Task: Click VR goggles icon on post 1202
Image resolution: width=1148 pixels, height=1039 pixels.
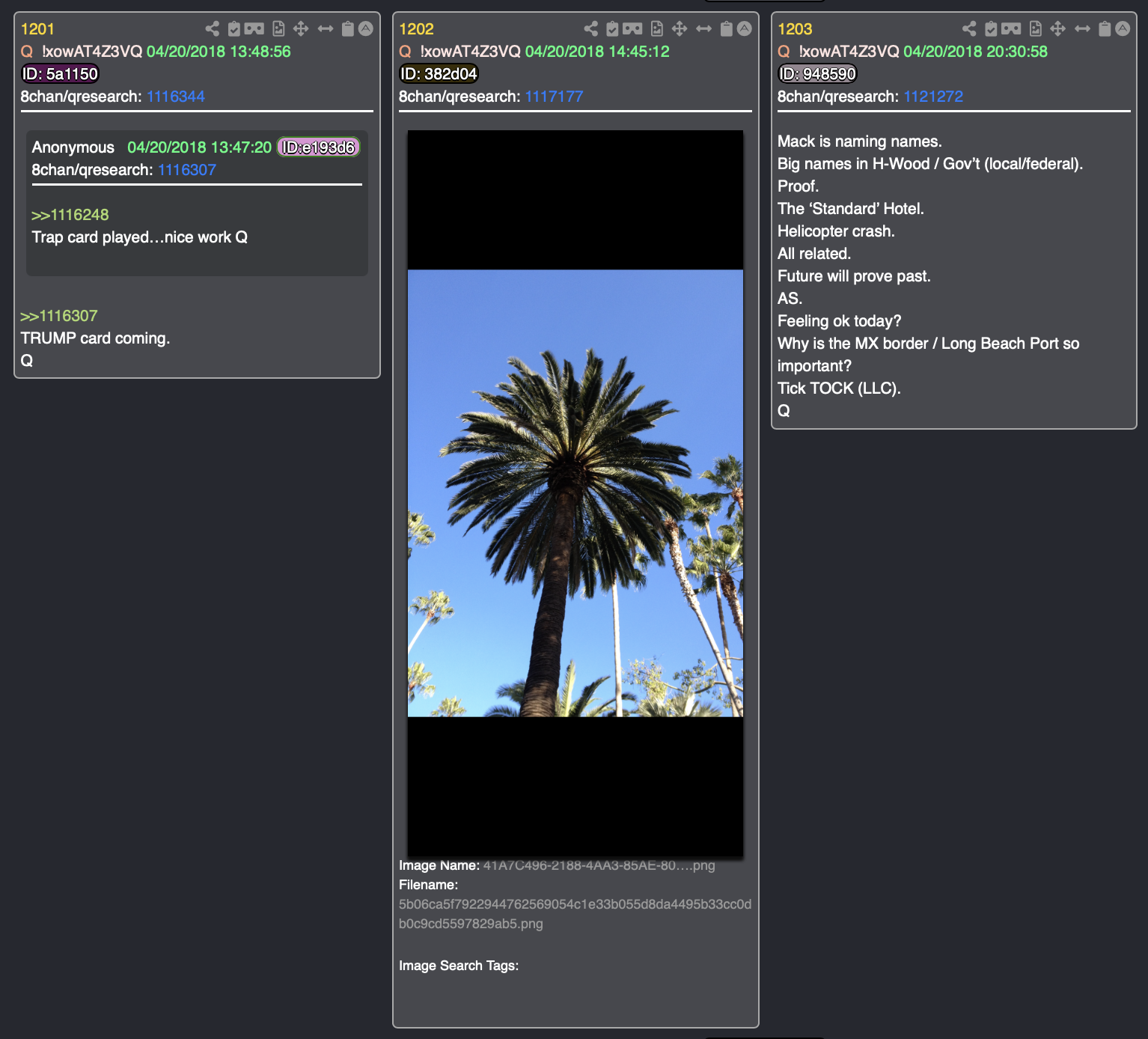Action: [x=633, y=29]
